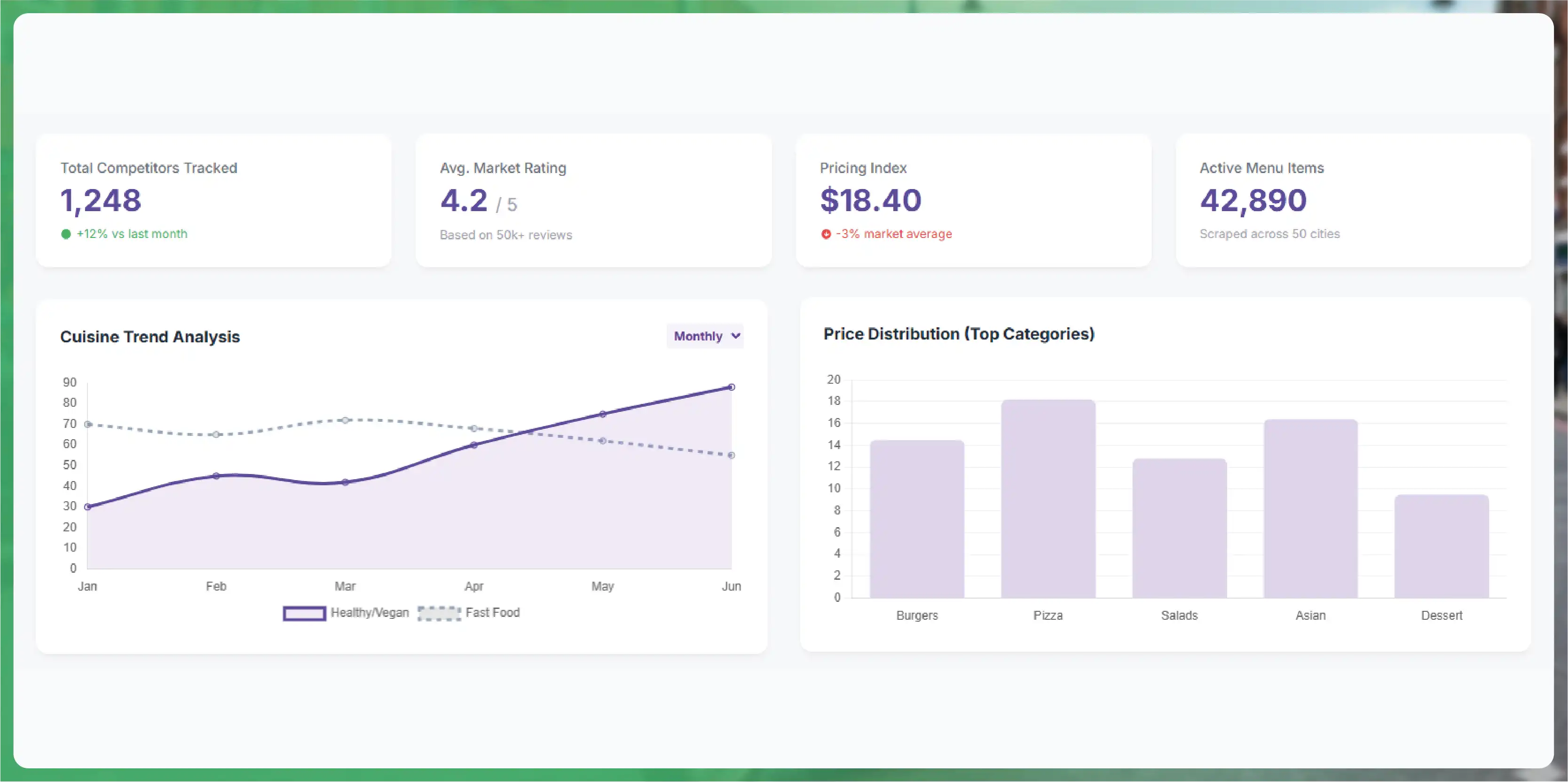Toggle the Healthy/Vegan legend swatch
The width and height of the screenshot is (1568, 782).
point(304,613)
